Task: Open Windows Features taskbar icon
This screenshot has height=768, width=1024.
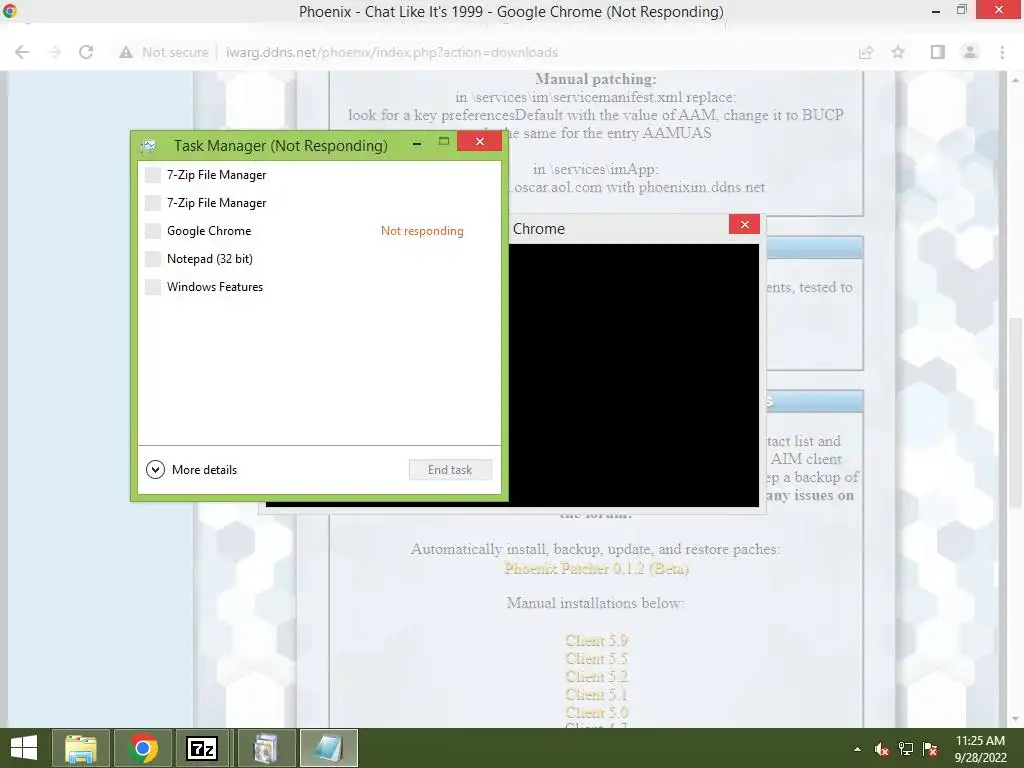Action: 266,748
